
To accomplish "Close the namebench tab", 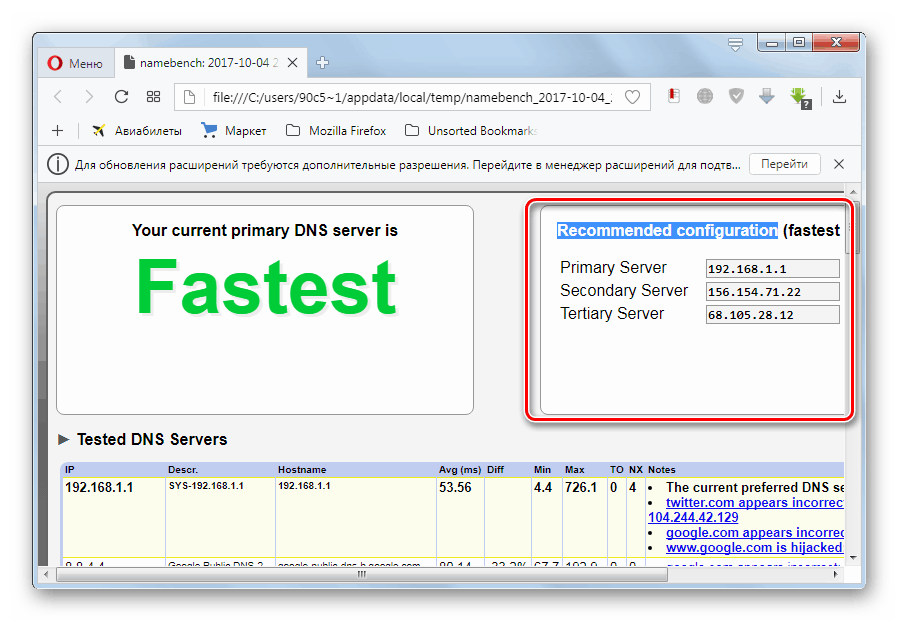I will tap(292, 62).
